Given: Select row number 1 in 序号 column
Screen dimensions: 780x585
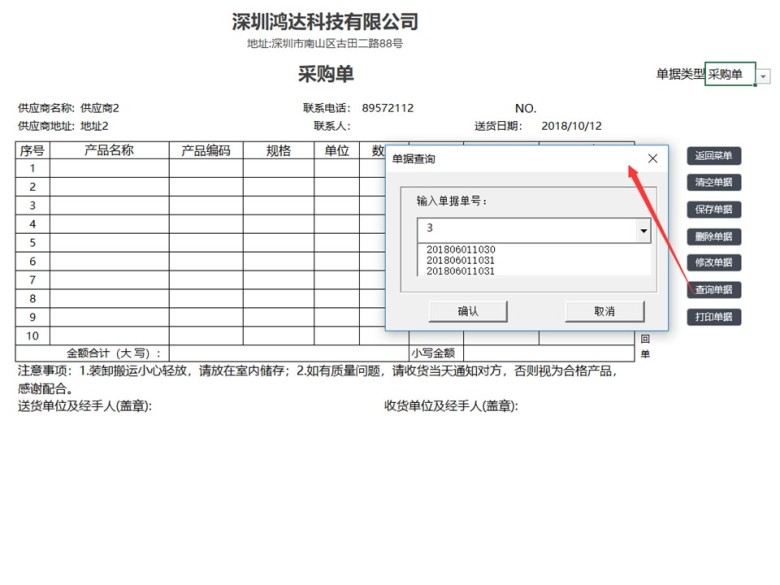Looking at the screenshot, I should (32, 168).
